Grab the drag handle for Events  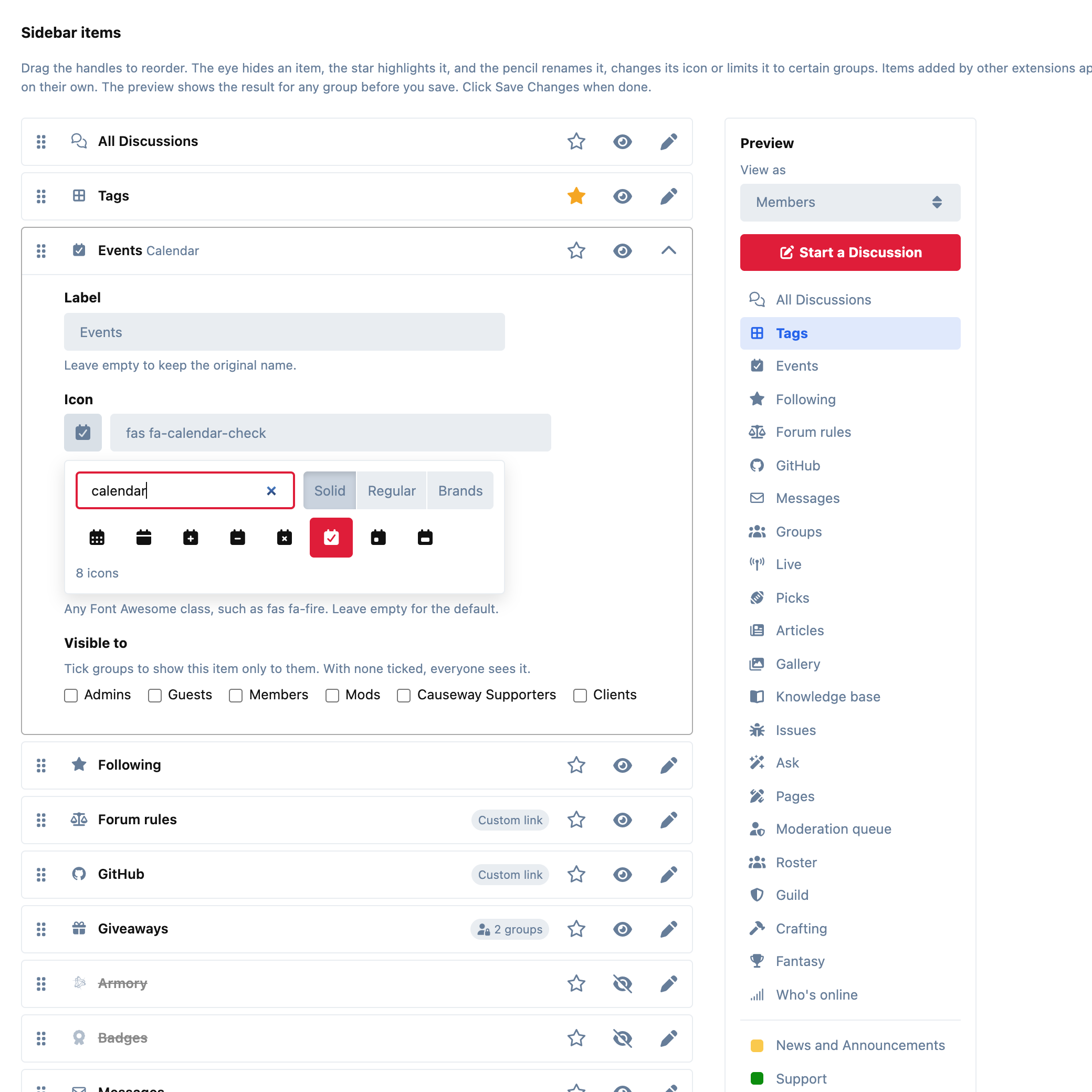coord(41,251)
